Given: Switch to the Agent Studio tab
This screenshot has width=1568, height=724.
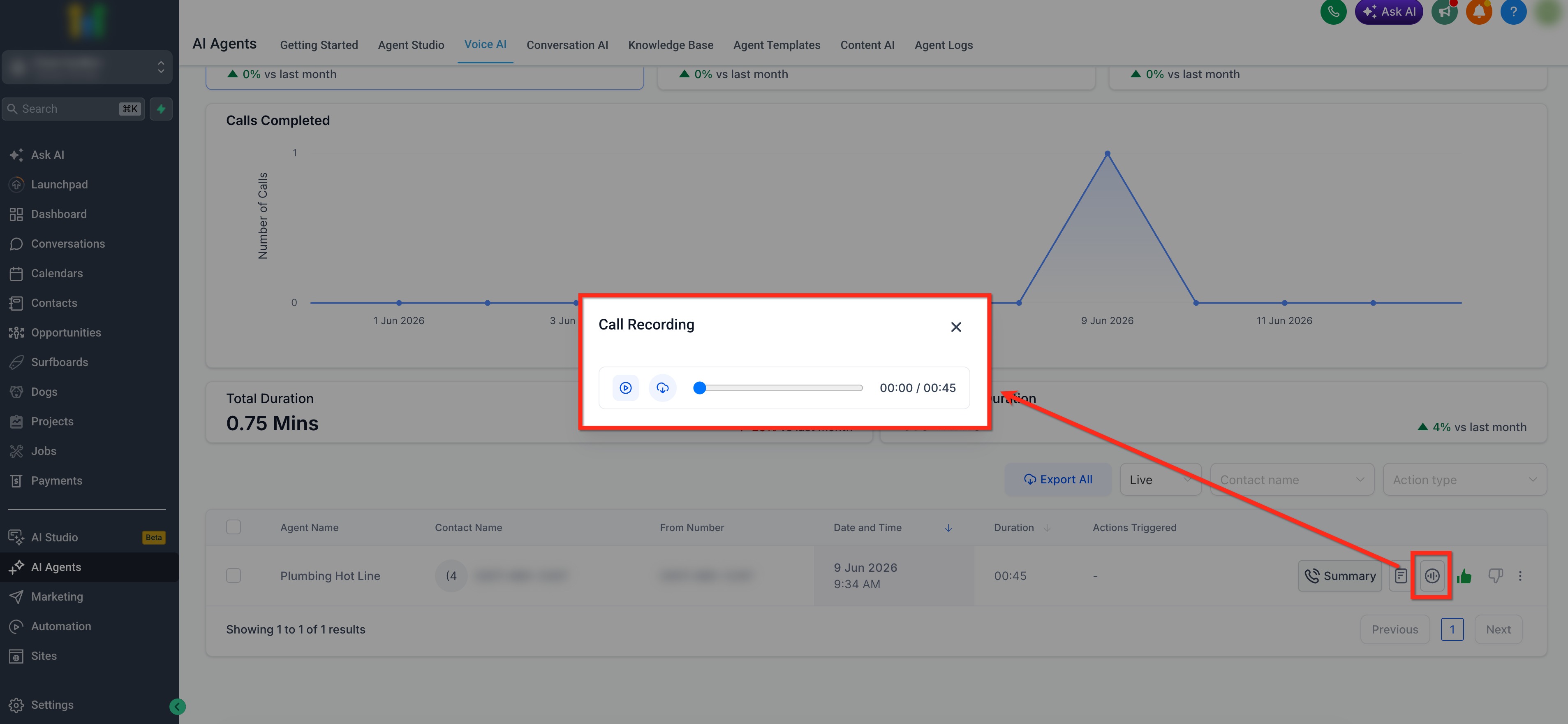Looking at the screenshot, I should (411, 45).
